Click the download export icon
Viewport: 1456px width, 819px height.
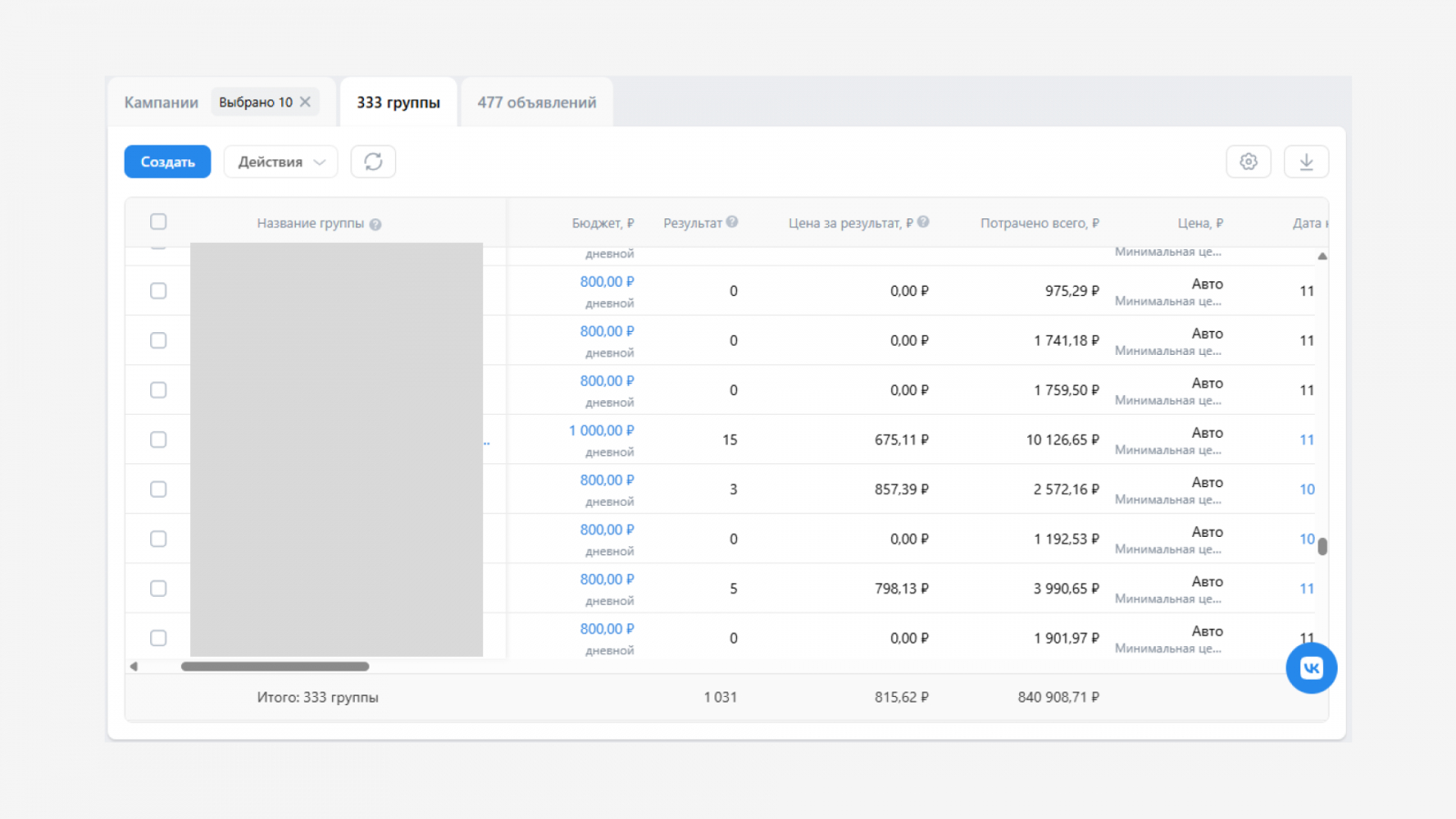(1306, 162)
